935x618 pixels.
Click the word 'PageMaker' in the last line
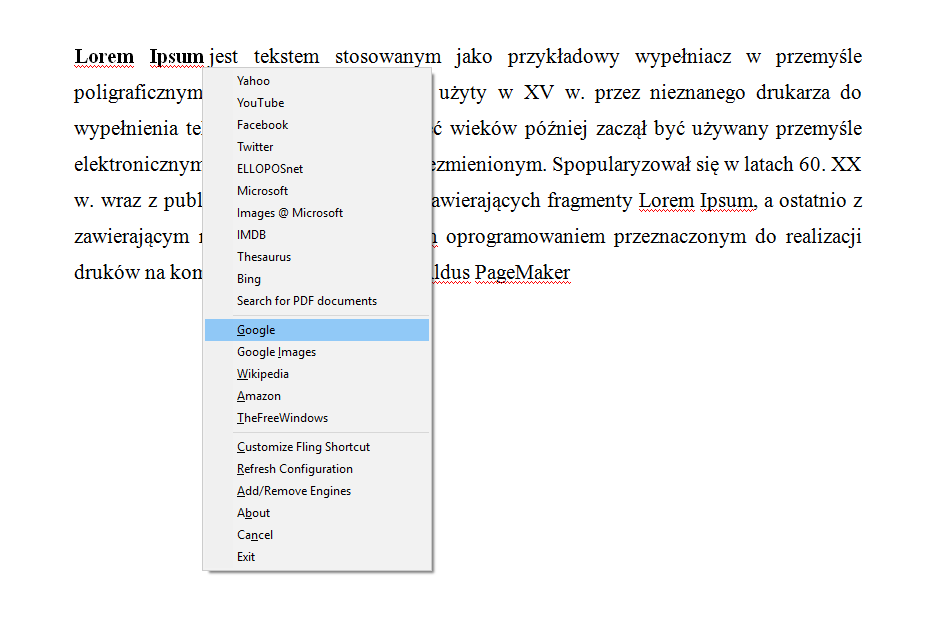coord(523,273)
